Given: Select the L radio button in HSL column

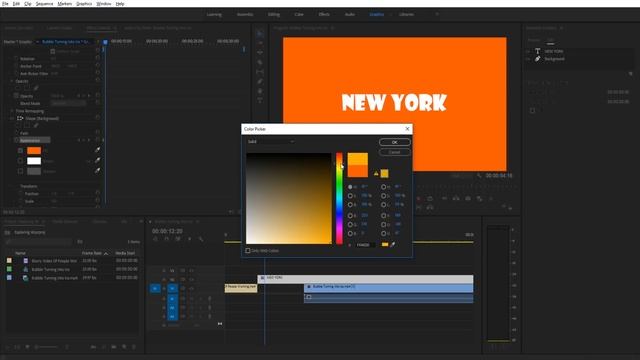Looking at the screenshot, I should click(x=383, y=204).
